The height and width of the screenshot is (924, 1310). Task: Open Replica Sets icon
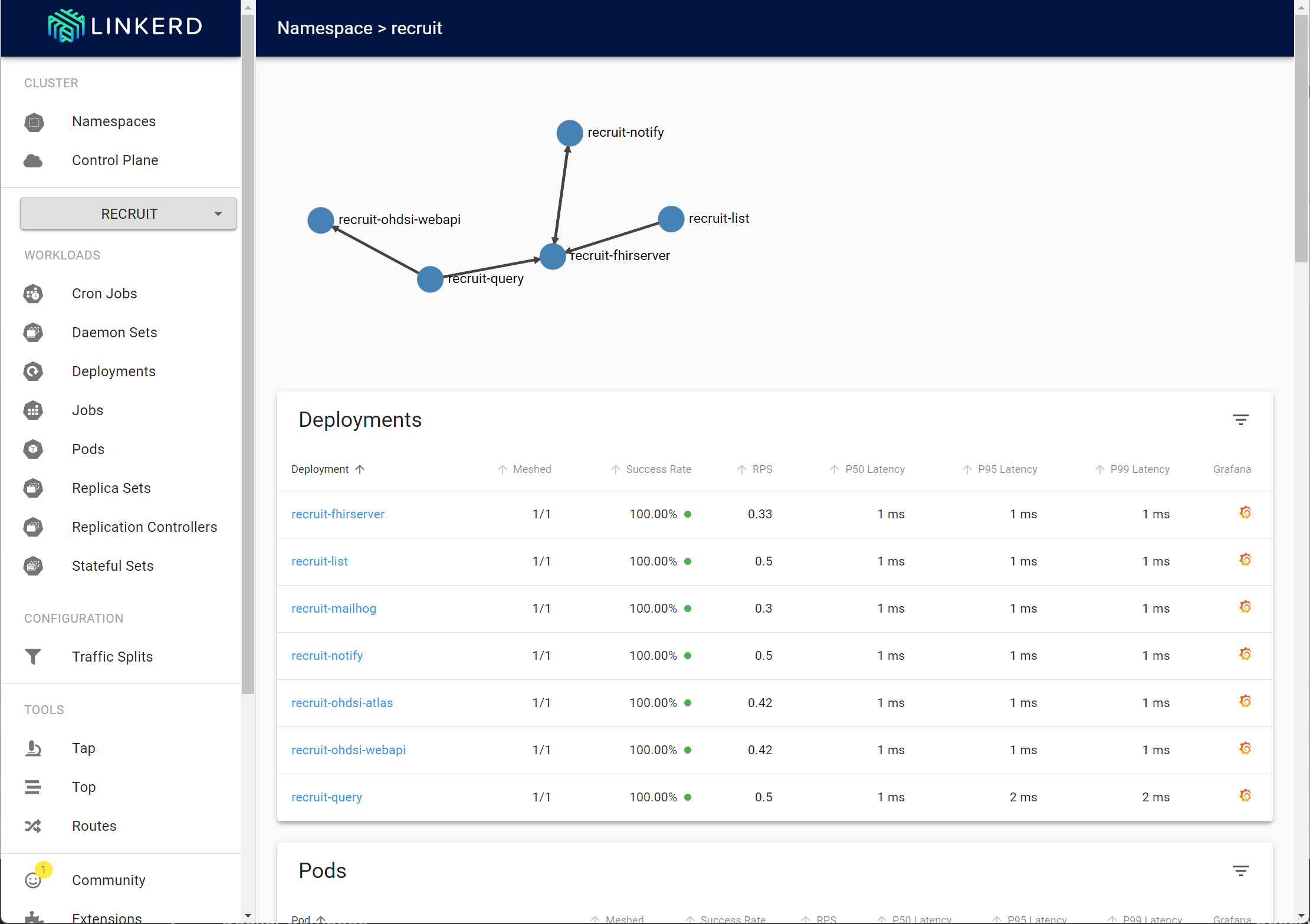pos(33,488)
